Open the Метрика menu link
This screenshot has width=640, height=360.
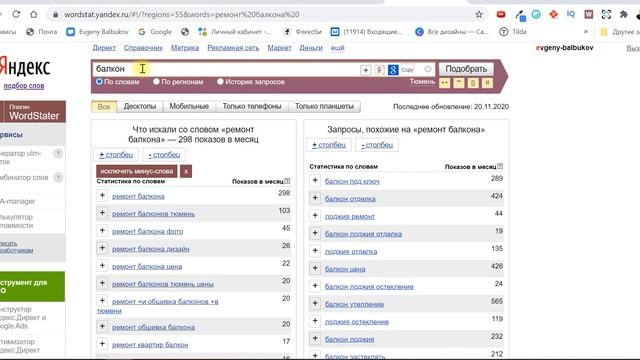[185, 48]
